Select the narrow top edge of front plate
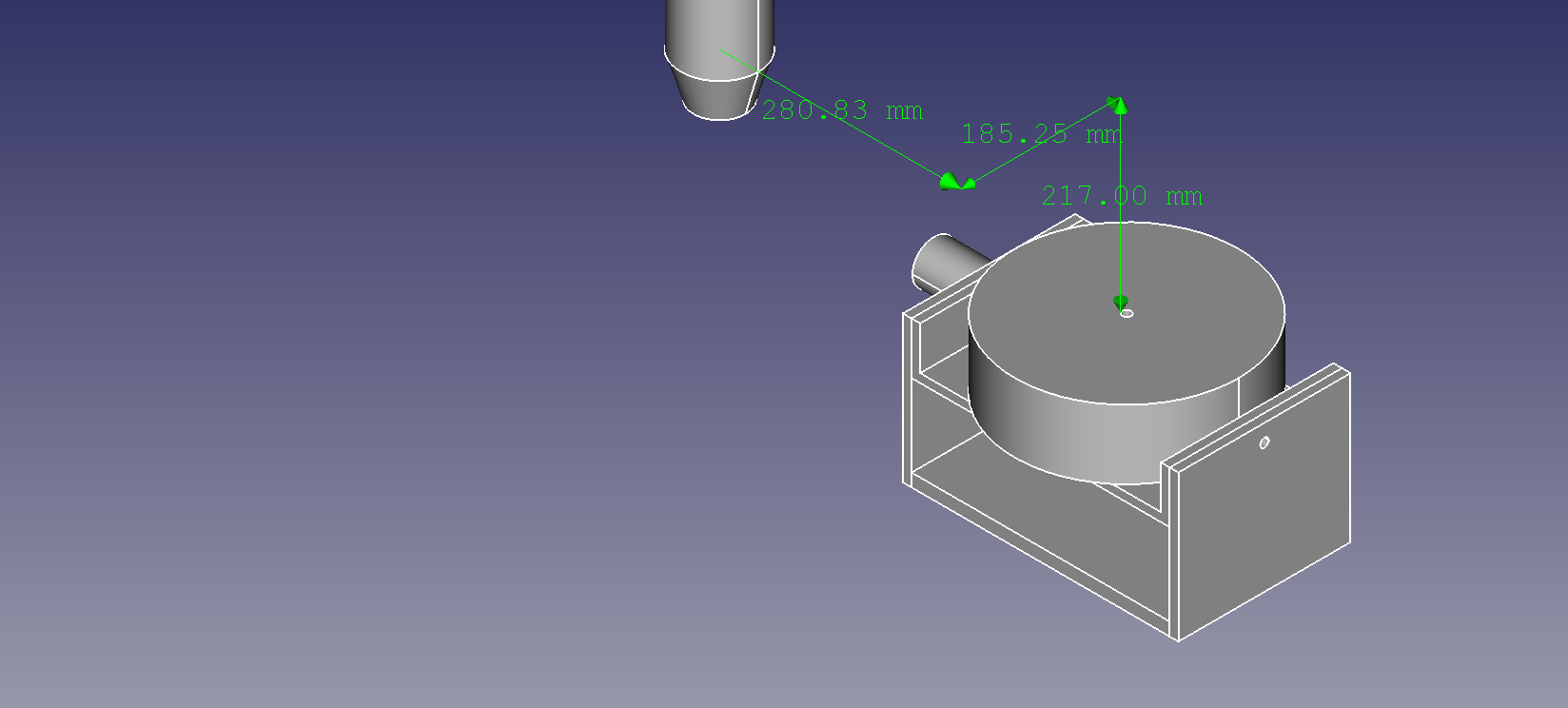 point(1256,416)
